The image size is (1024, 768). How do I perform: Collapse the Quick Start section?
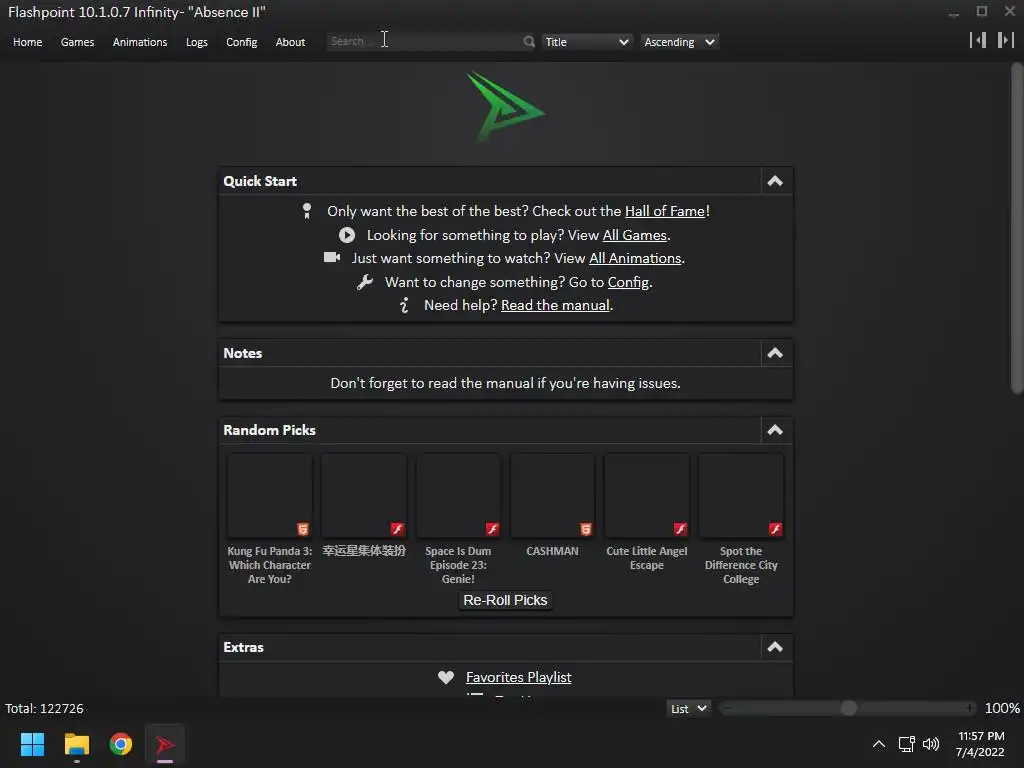(x=775, y=181)
